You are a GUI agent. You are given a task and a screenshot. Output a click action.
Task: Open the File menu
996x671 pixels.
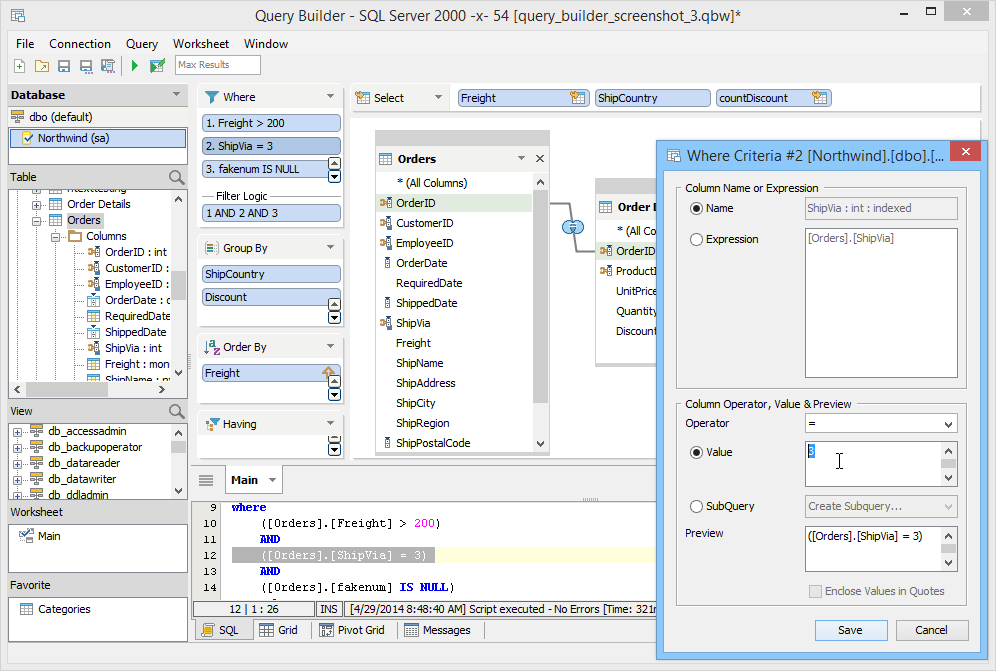pos(25,44)
